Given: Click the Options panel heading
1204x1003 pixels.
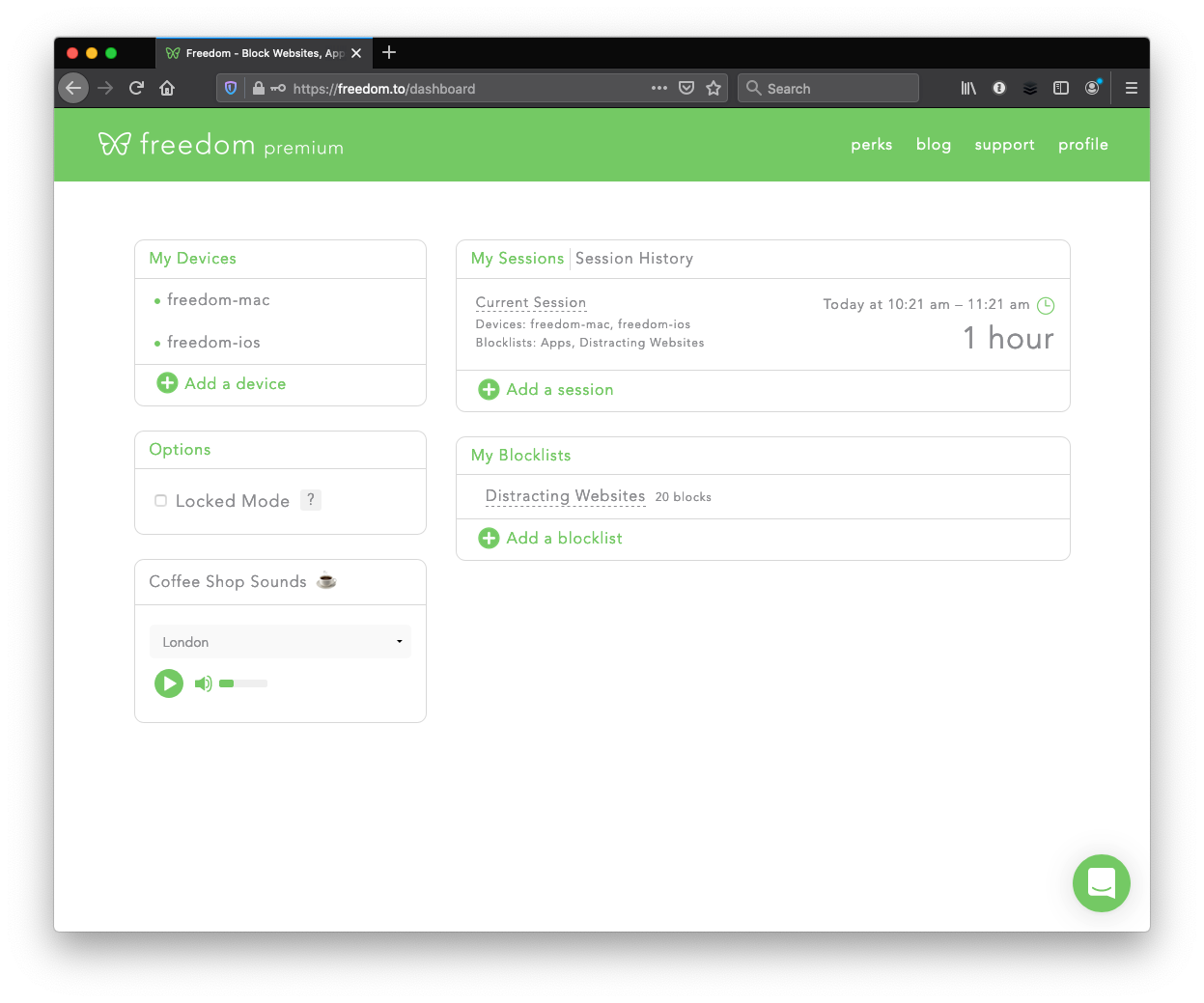Looking at the screenshot, I should click(x=180, y=449).
